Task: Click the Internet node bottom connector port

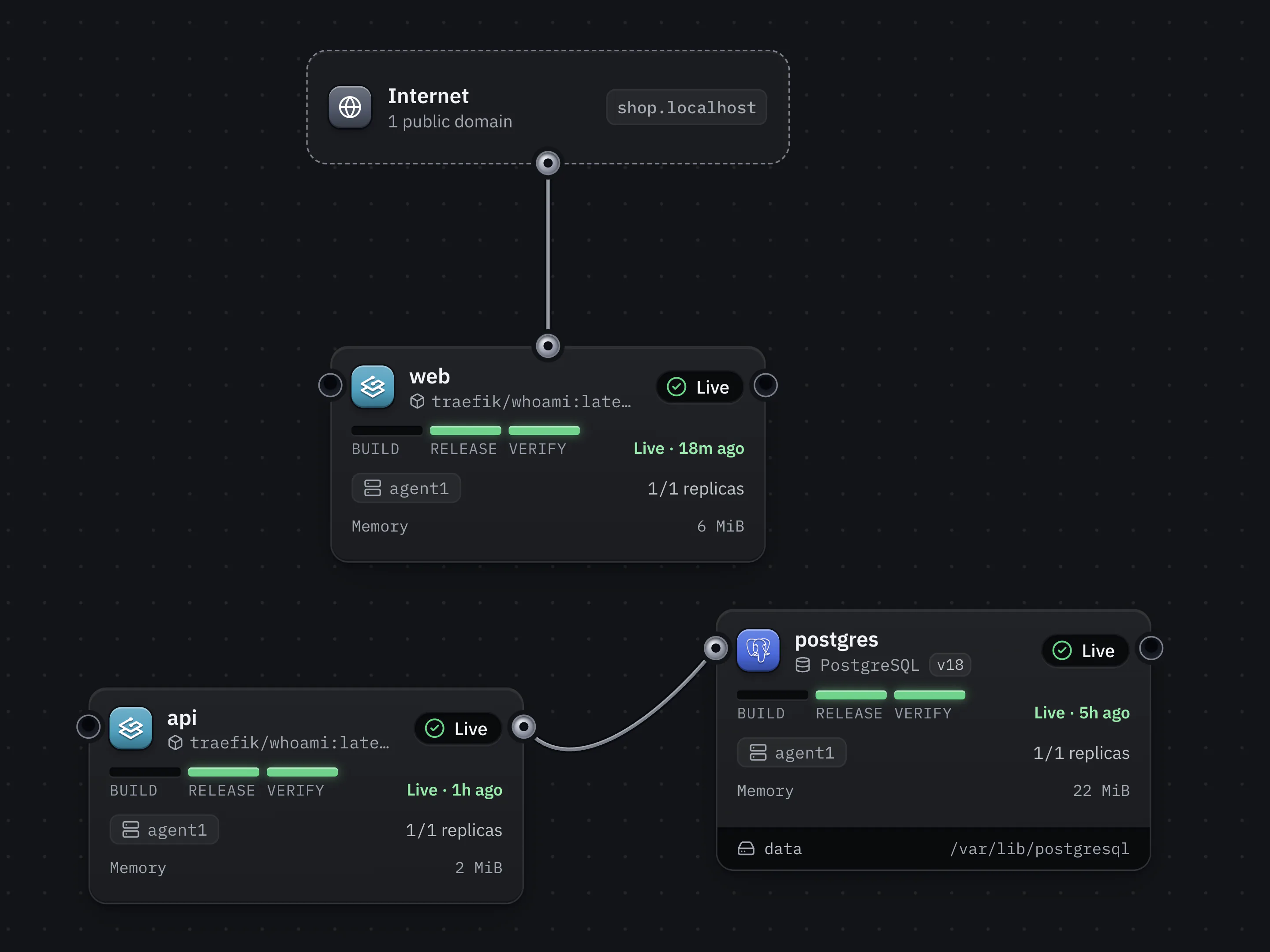Action: click(548, 164)
